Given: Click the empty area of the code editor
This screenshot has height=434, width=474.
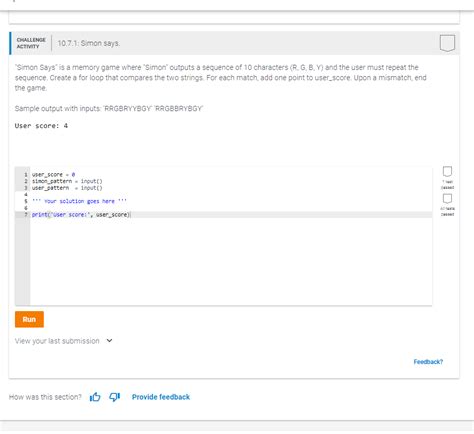Looking at the screenshot, I should pos(231,262).
